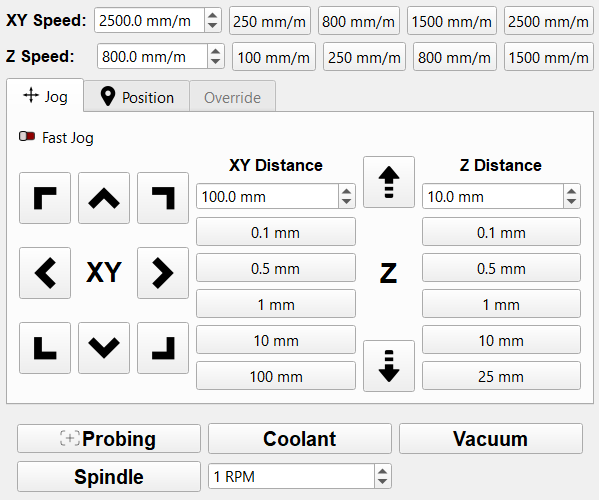The height and width of the screenshot is (500, 599).
Task: Increase XY Speed using spinner arrow
Action: pyautogui.click(x=213, y=16)
